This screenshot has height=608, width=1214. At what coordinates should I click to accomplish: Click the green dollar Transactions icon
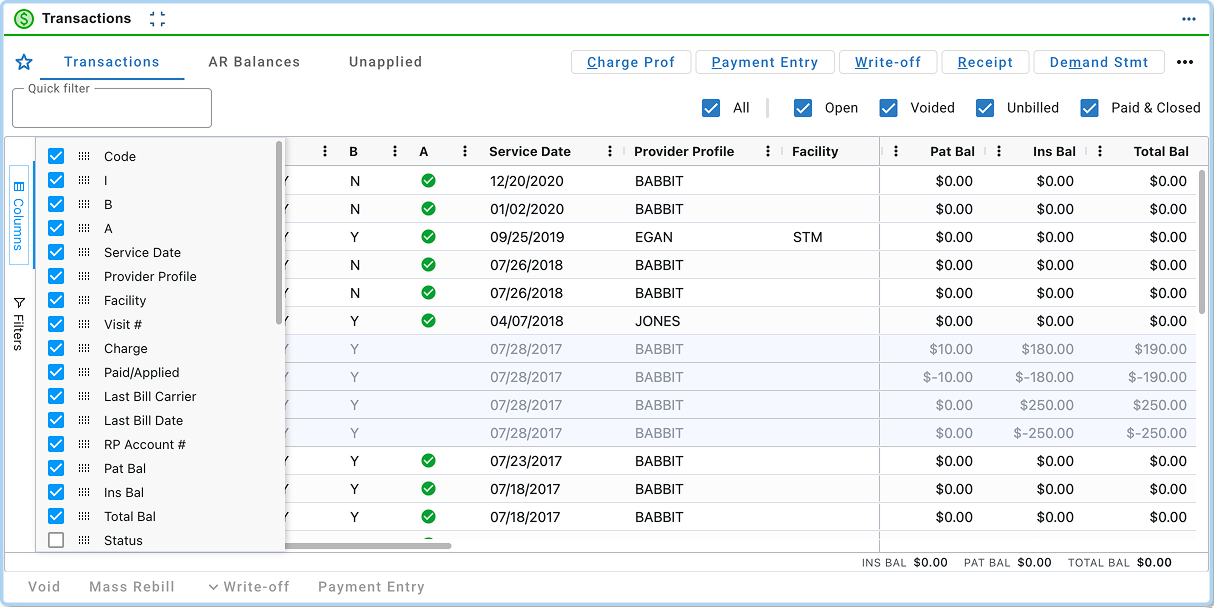click(x=24, y=19)
